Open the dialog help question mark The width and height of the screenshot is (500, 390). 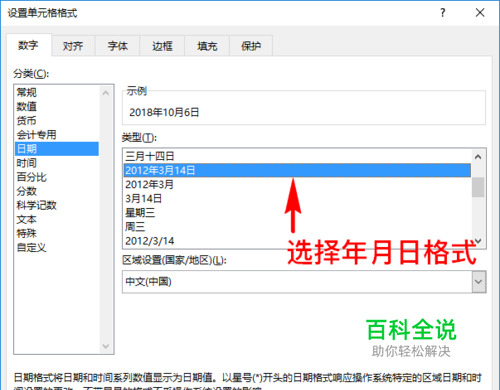[443, 13]
